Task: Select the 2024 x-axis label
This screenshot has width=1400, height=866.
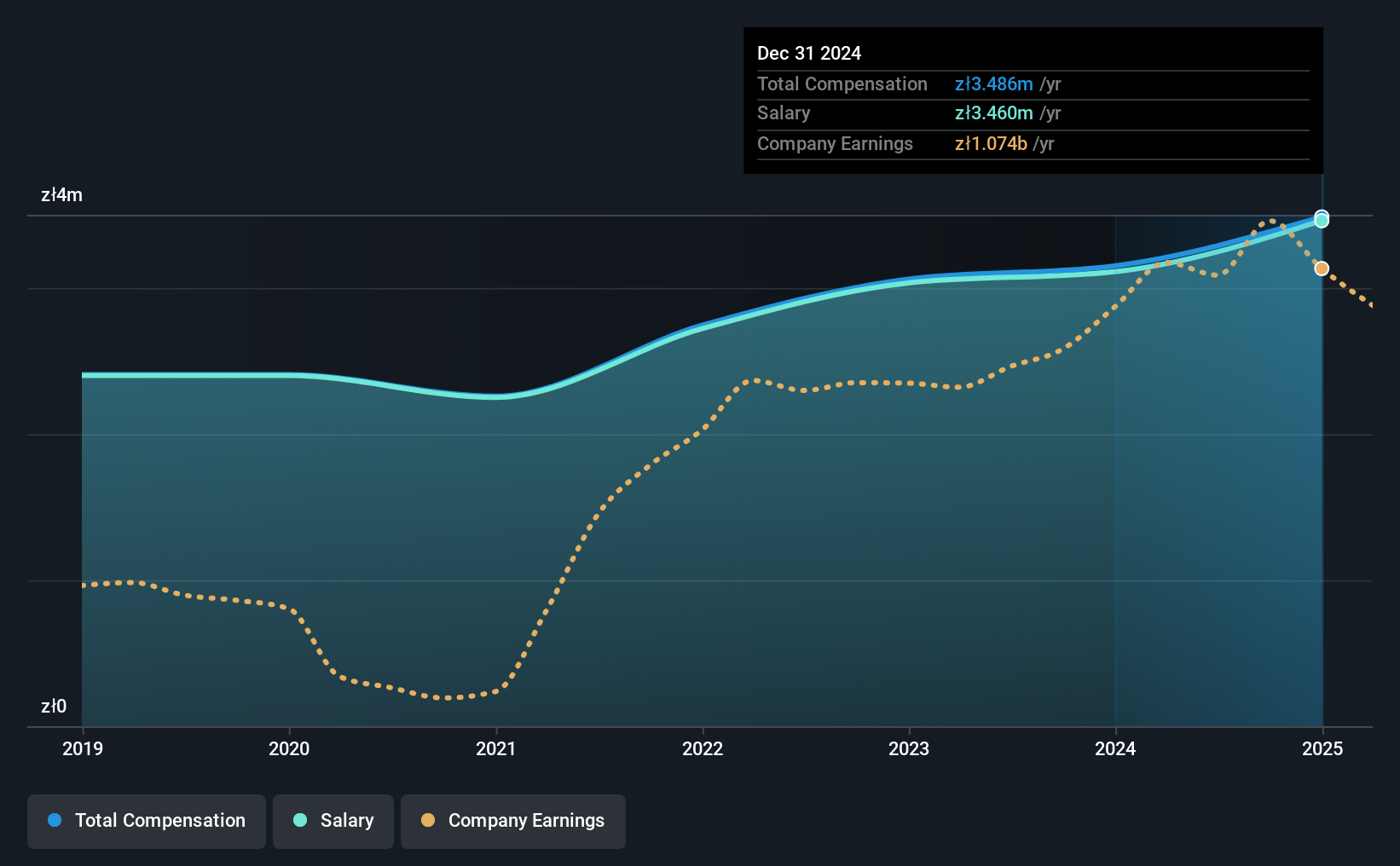Action: coord(1115,748)
